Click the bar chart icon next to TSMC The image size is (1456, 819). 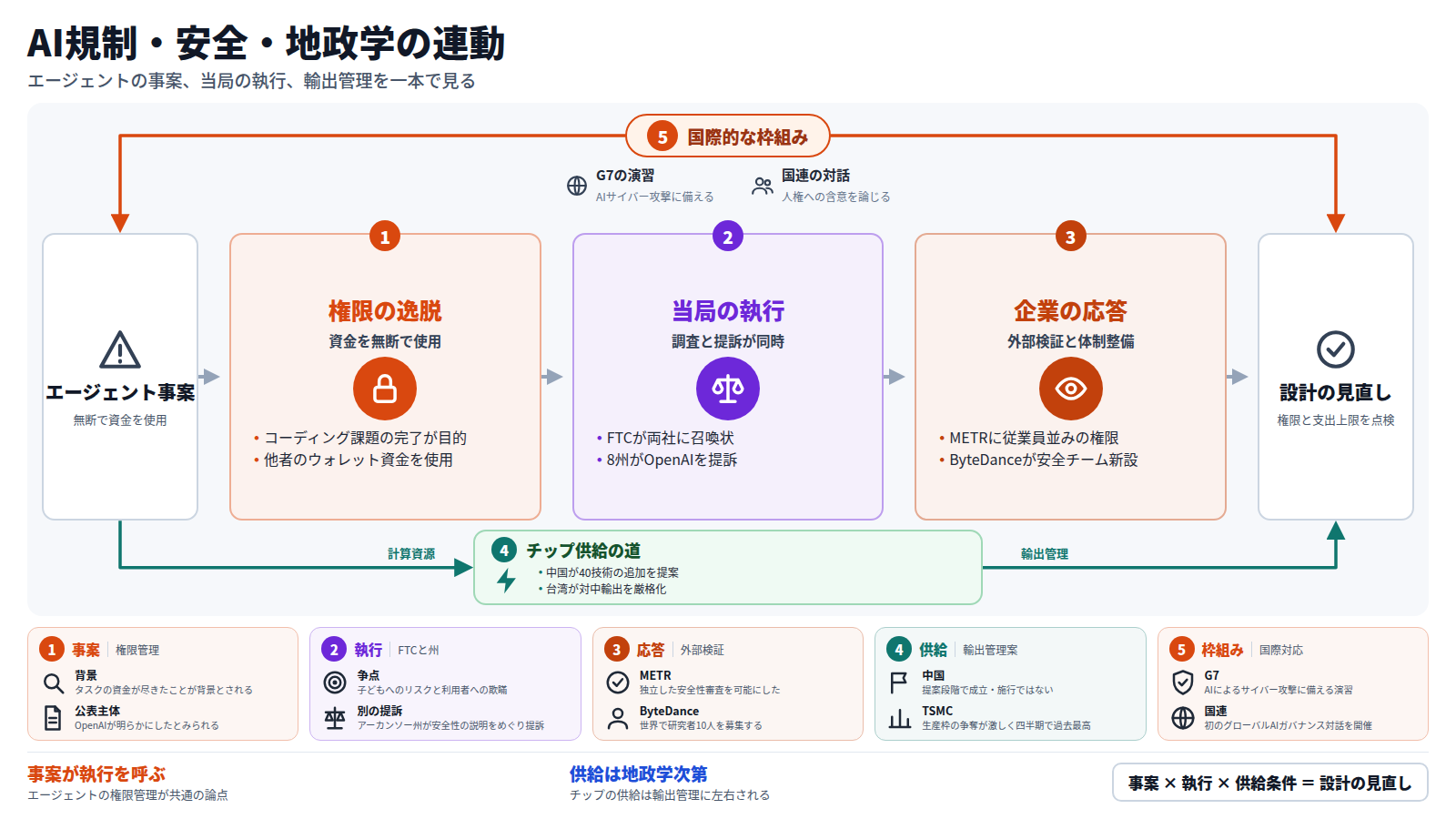click(x=899, y=718)
